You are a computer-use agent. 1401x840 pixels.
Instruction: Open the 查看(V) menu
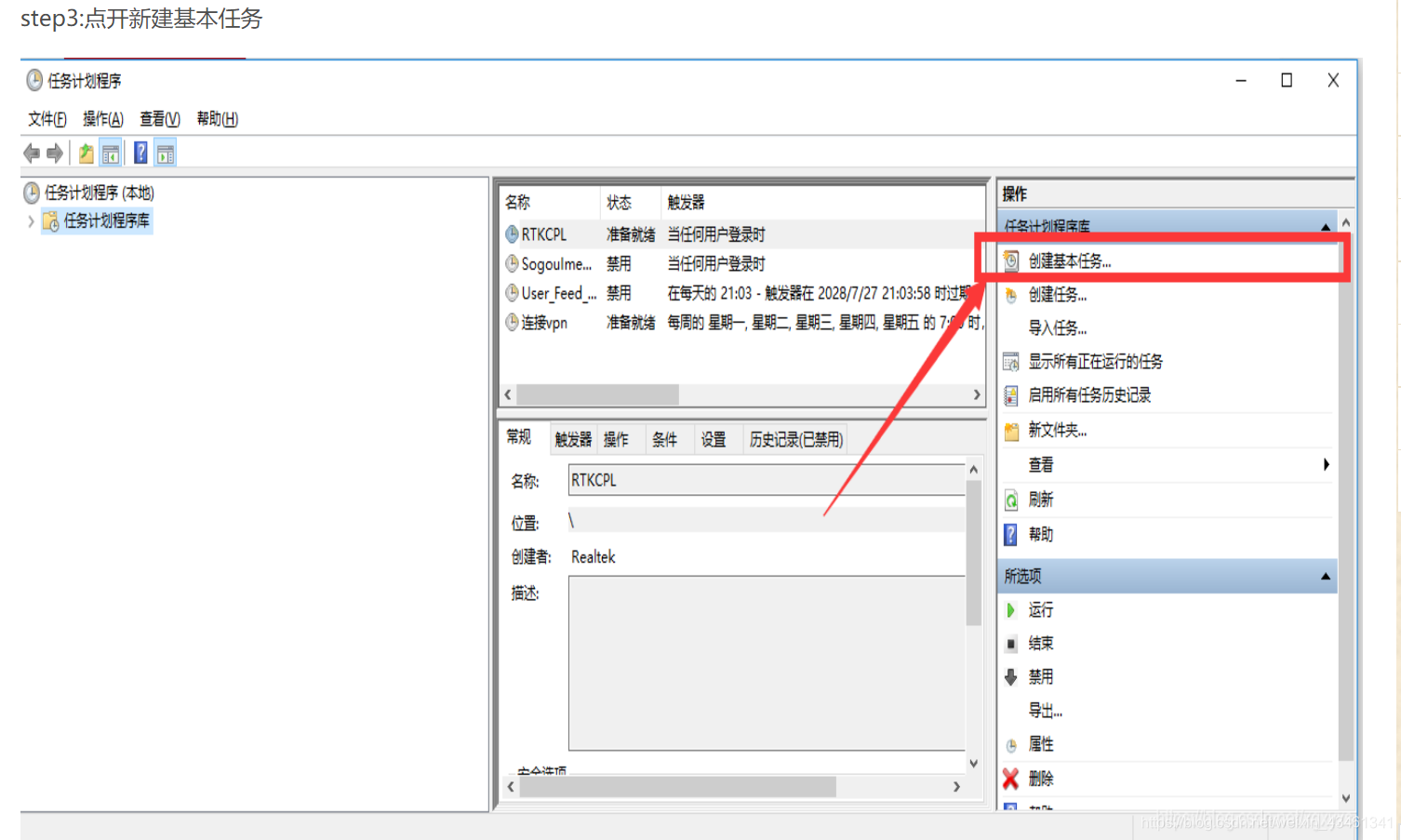pyautogui.click(x=160, y=119)
